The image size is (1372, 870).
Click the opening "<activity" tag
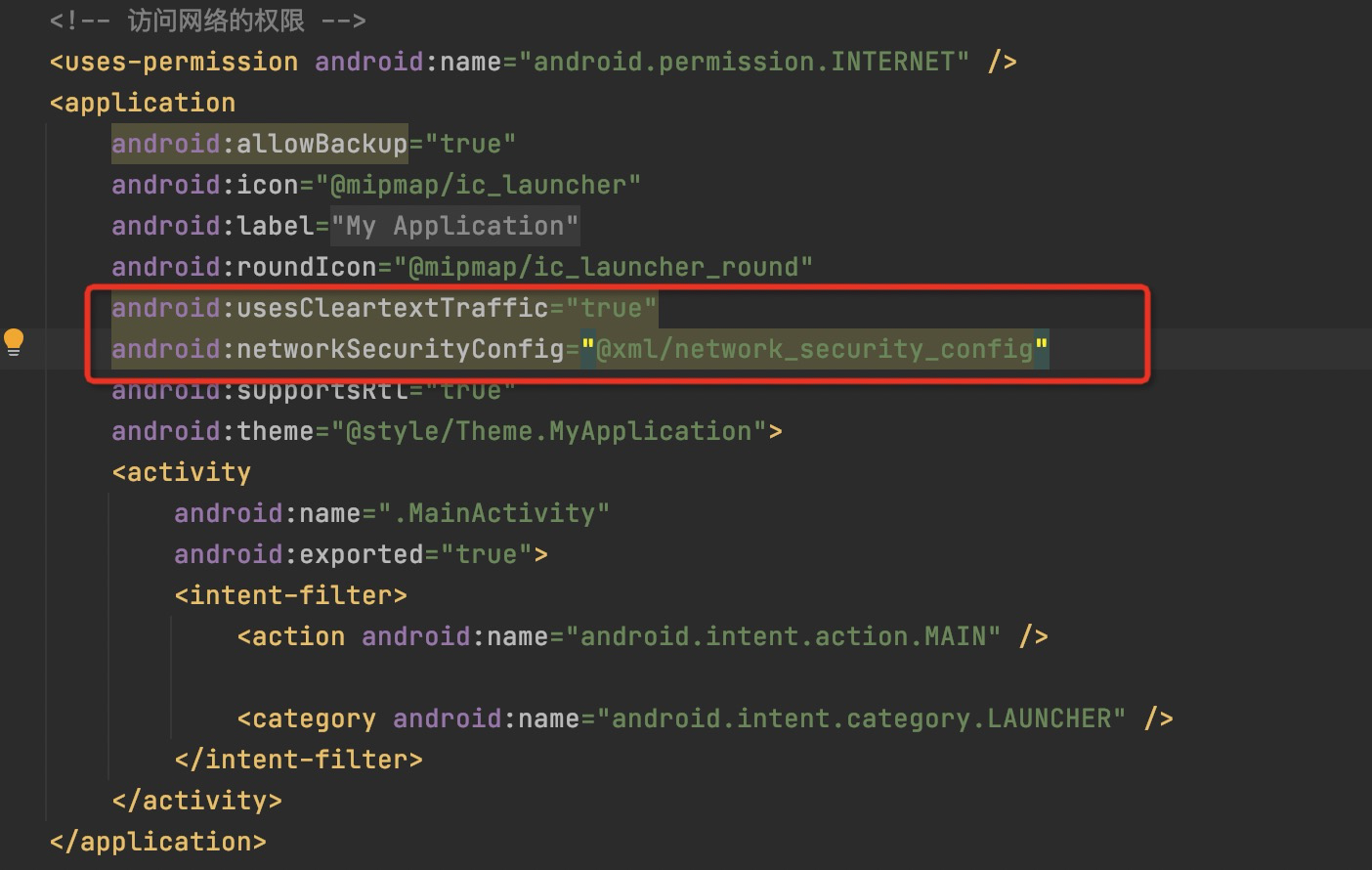[x=182, y=472]
